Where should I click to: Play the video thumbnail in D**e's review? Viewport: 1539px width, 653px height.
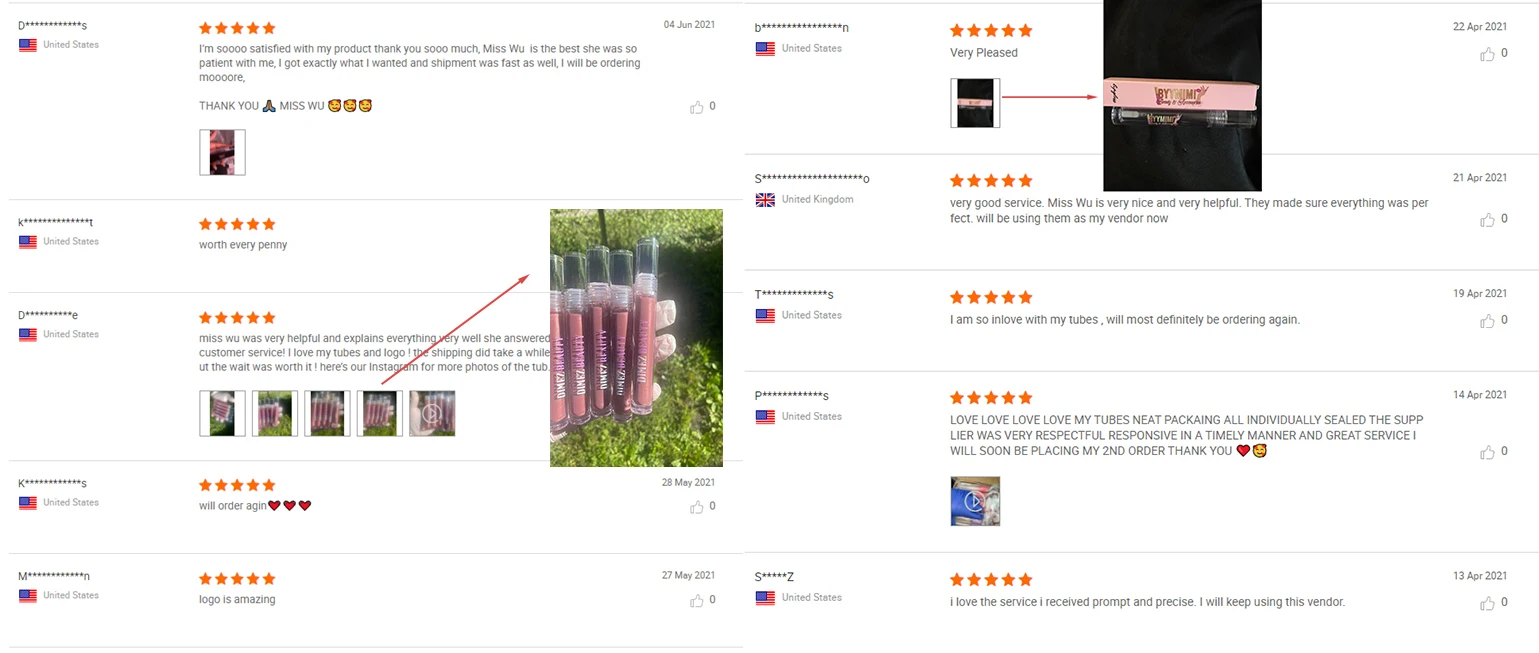[432, 413]
